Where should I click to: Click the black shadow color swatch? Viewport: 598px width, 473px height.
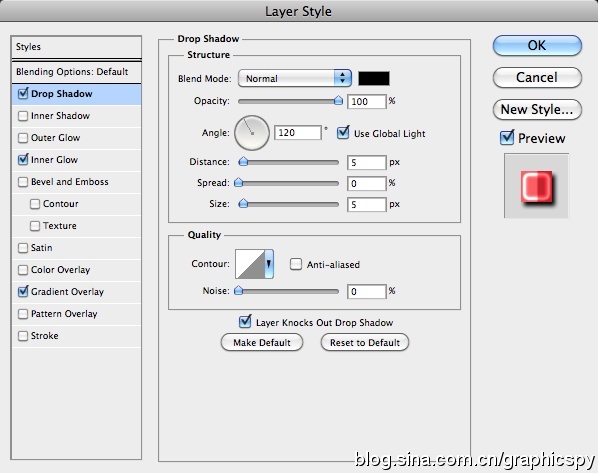click(374, 78)
